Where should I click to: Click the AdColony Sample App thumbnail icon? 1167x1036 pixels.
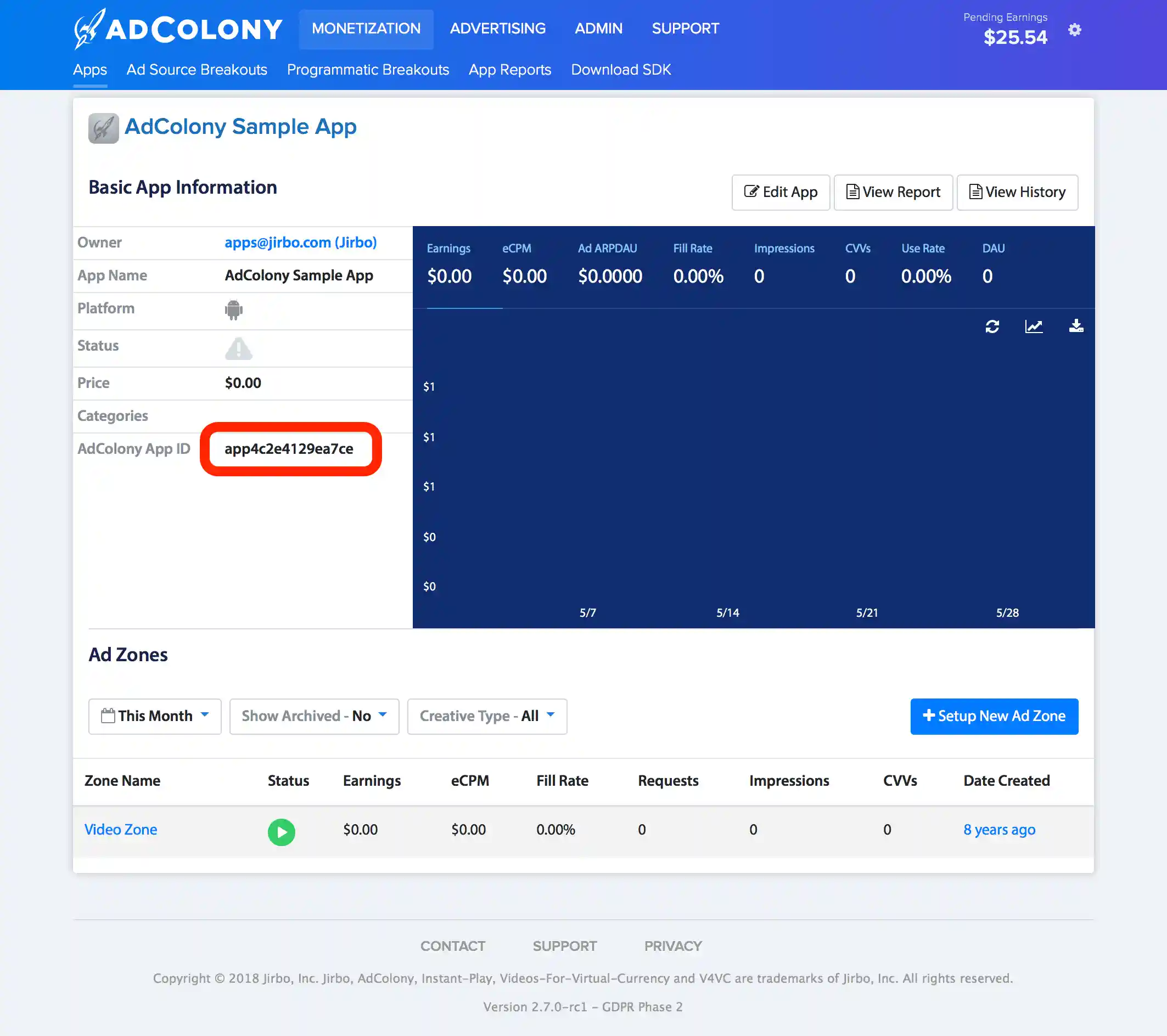pos(103,128)
